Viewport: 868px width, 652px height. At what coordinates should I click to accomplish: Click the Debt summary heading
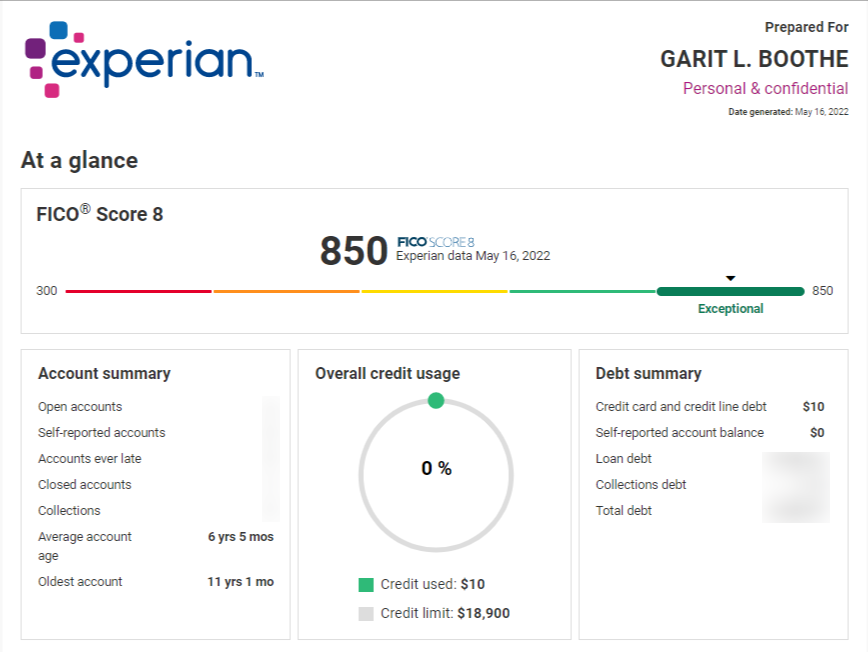(x=648, y=374)
